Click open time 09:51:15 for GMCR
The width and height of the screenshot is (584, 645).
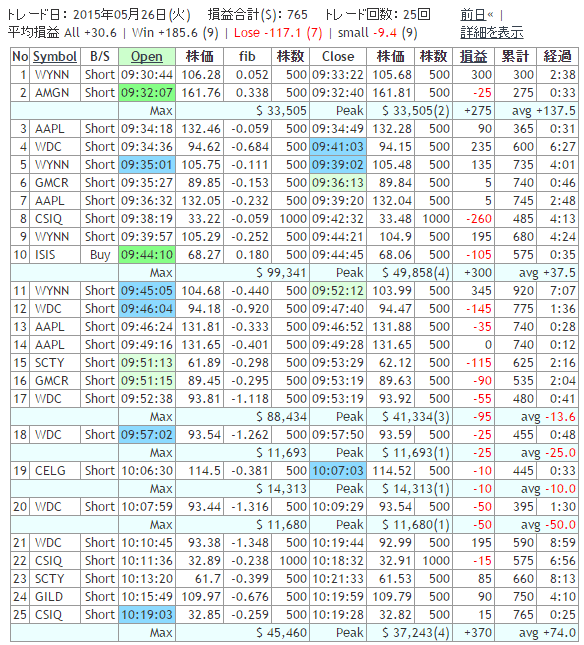[x=147, y=381]
